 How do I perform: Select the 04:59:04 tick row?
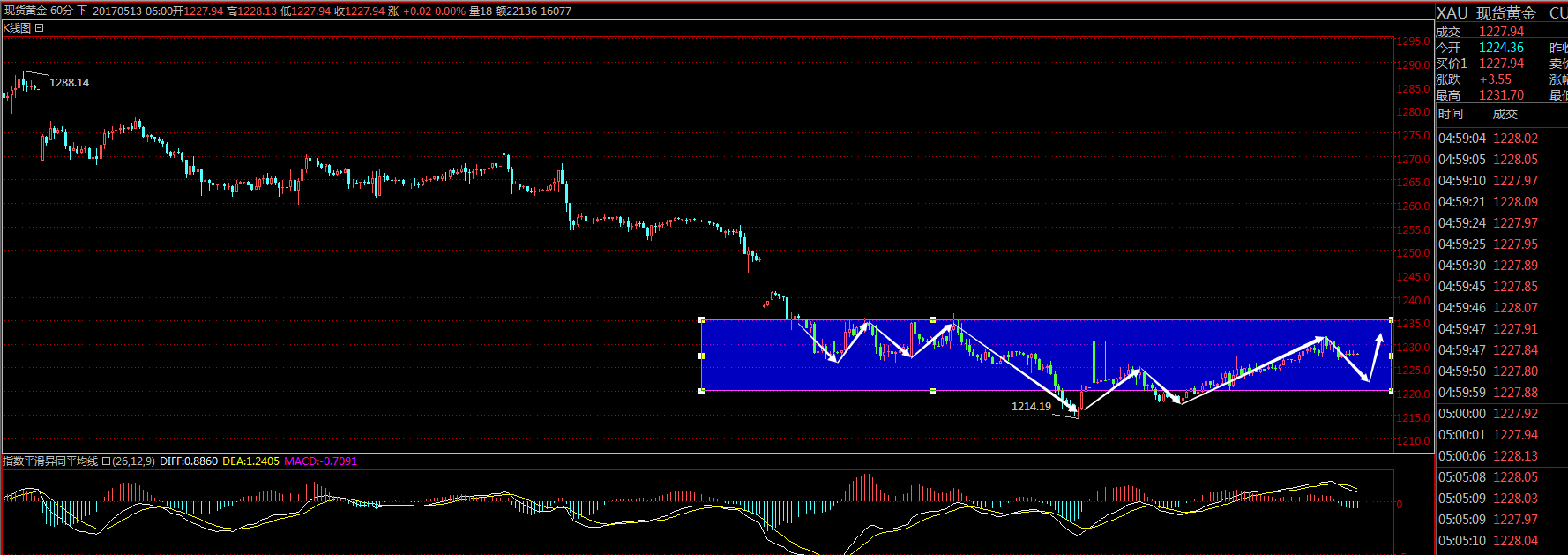pyautogui.click(x=1488, y=139)
